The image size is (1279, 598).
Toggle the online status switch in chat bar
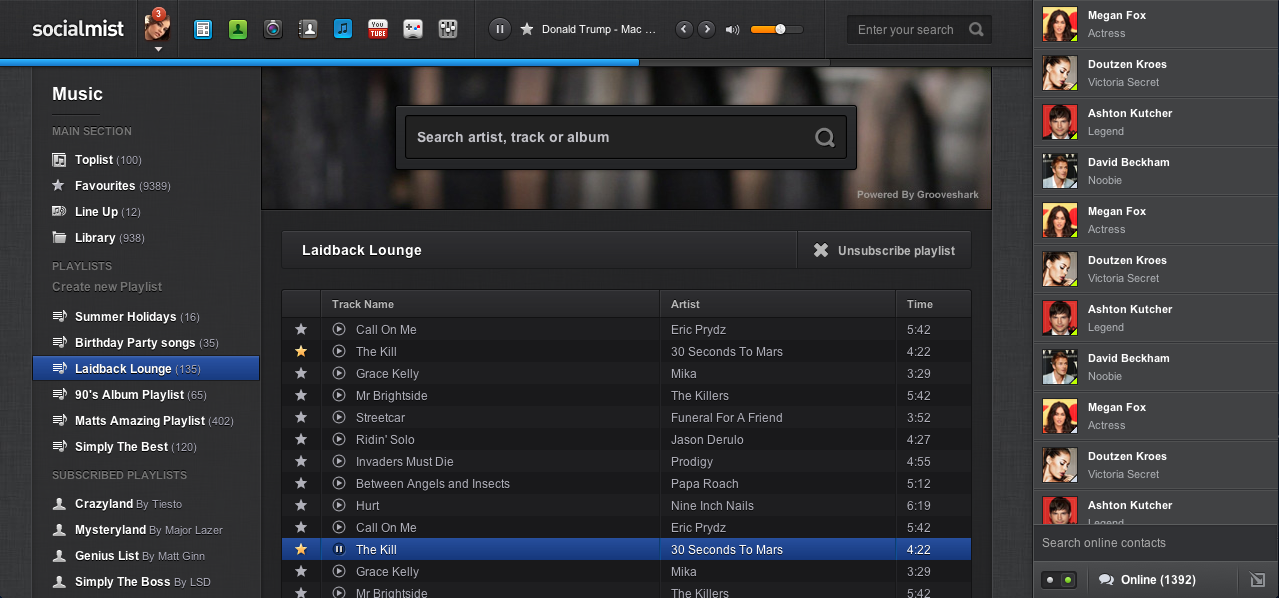click(x=1060, y=580)
